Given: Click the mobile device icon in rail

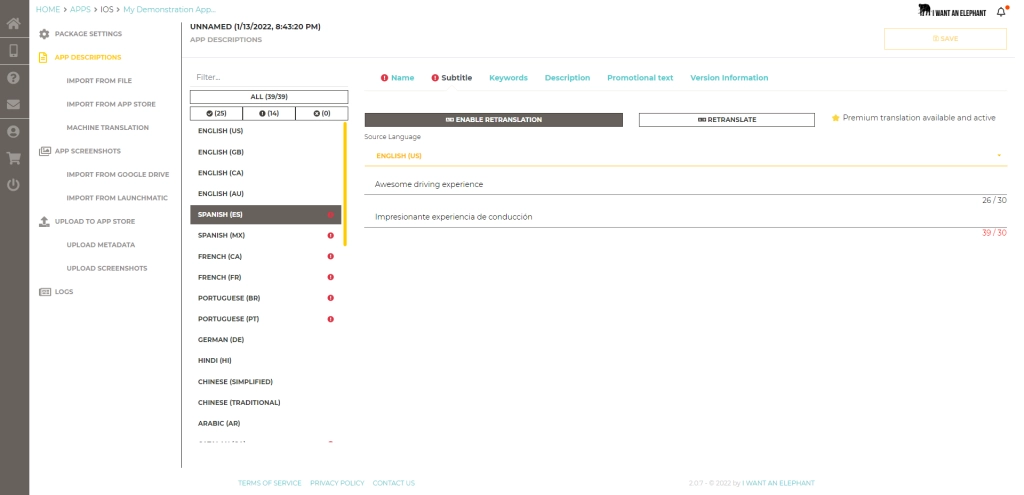Looking at the screenshot, I should point(13,51).
